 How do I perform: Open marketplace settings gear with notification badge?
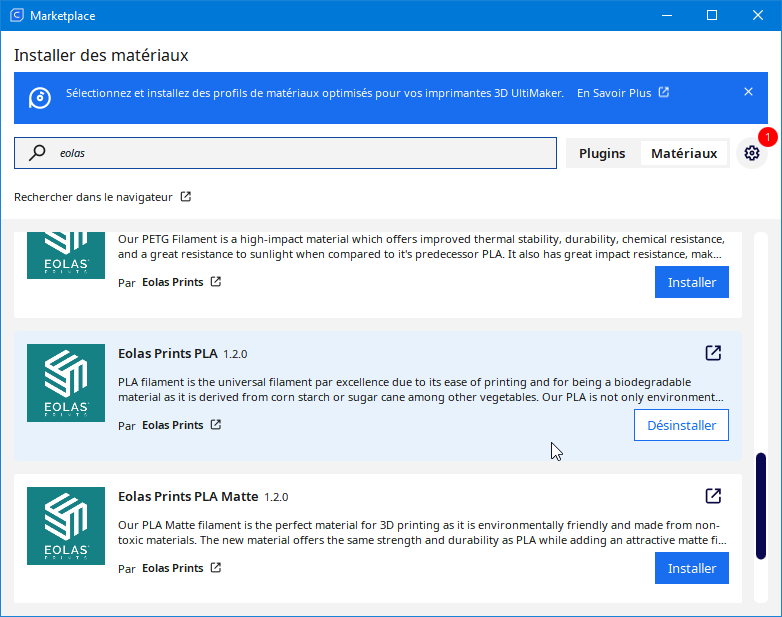click(752, 153)
